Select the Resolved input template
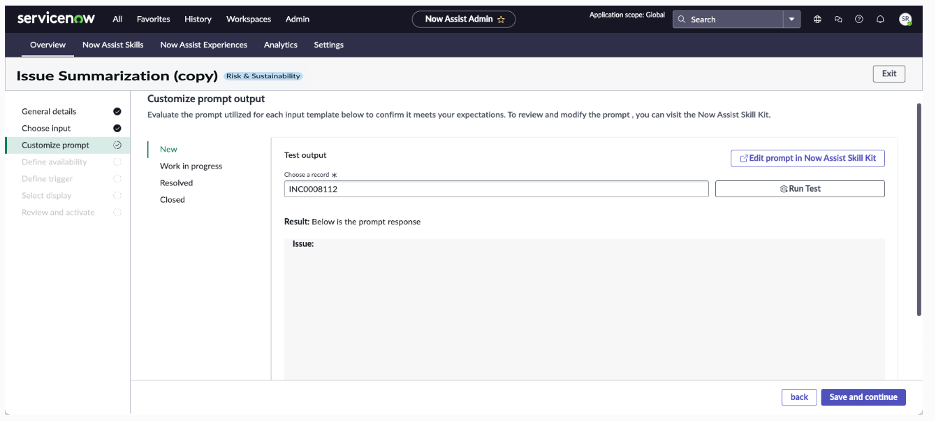936x422 pixels. tap(176, 183)
